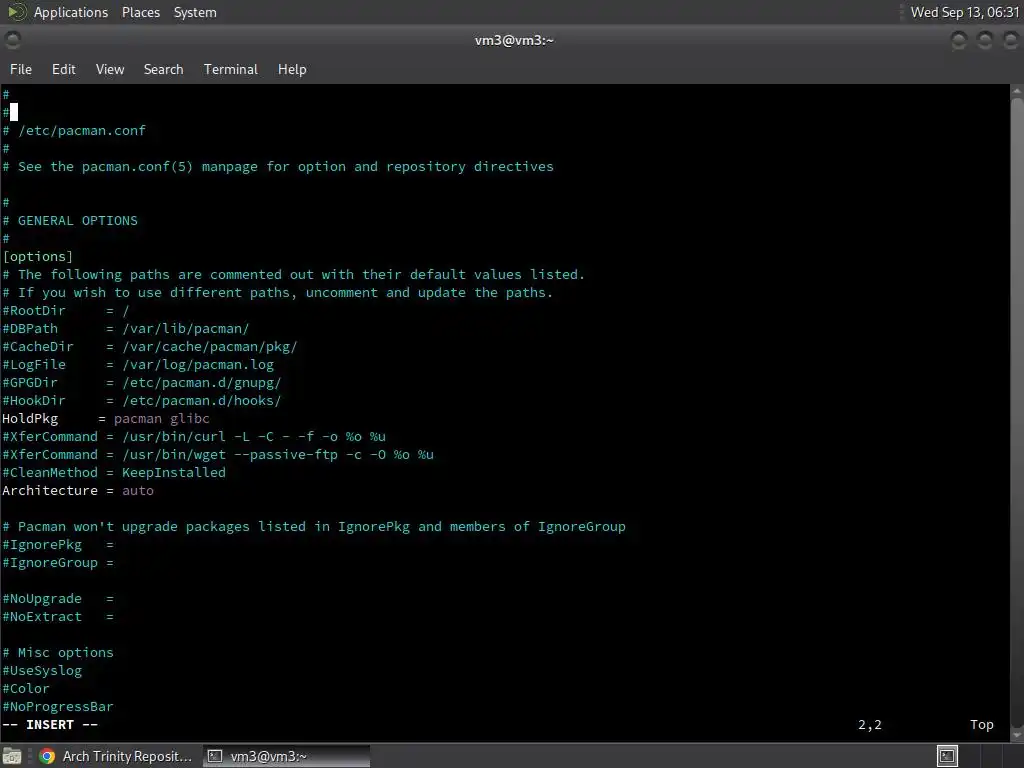Click the terminal icon beside vm3@vm3:~ taskbar entry

(x=215, y=756)
